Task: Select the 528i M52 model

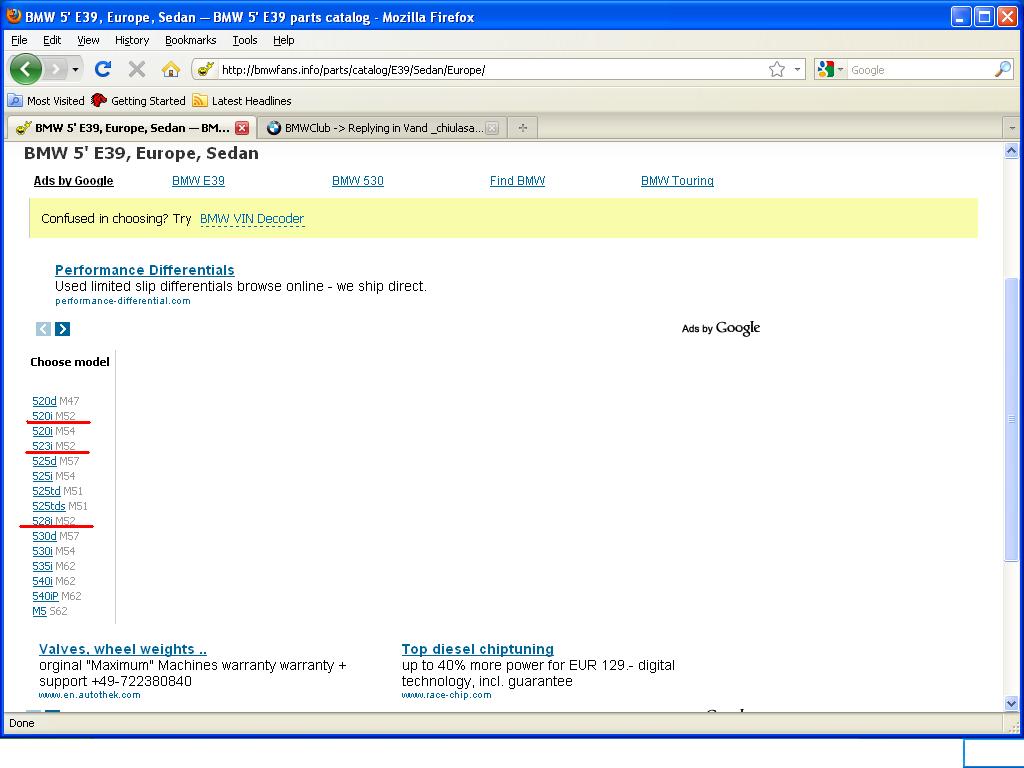Action: [42, 521]
